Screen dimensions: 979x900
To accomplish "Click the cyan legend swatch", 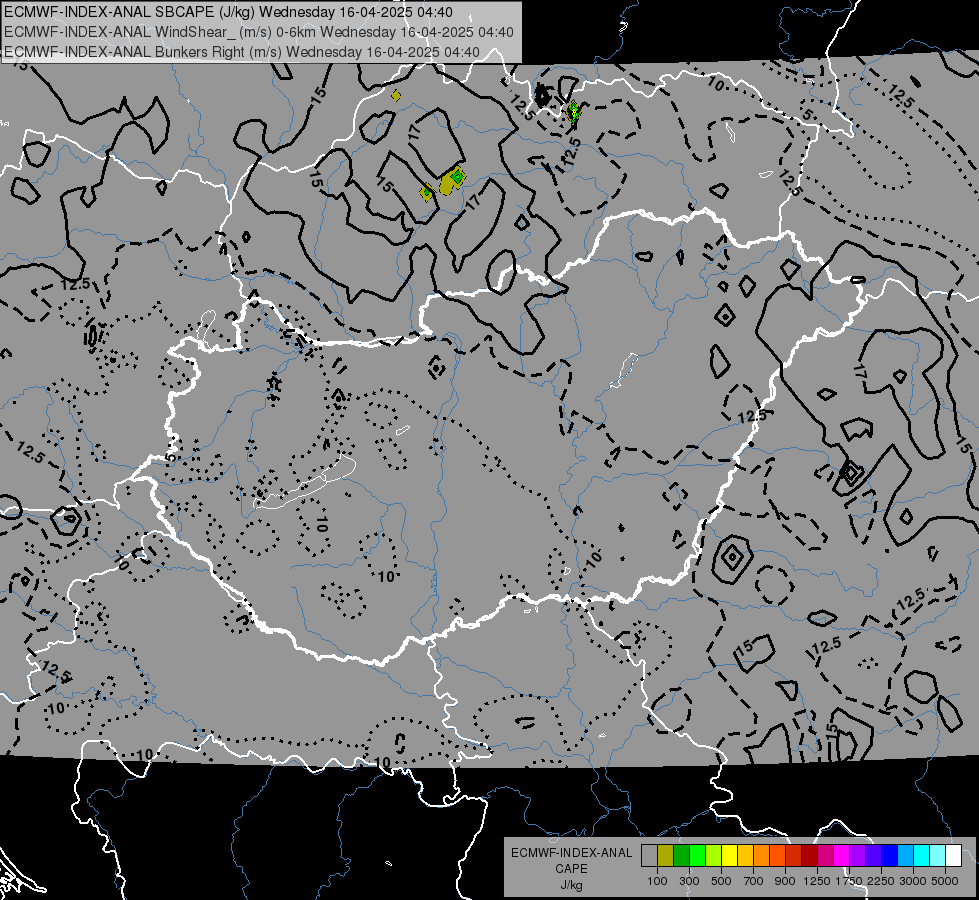I will tap(922, 856).
